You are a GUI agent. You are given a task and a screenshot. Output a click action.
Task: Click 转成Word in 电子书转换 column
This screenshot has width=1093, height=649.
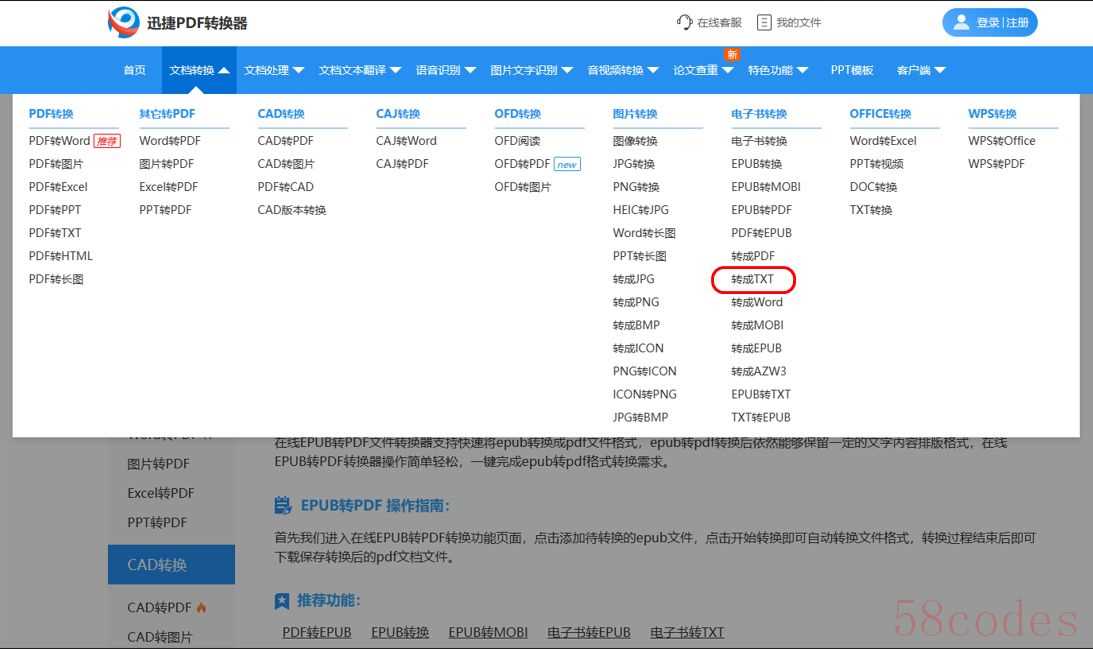click(x=756, y=302)
